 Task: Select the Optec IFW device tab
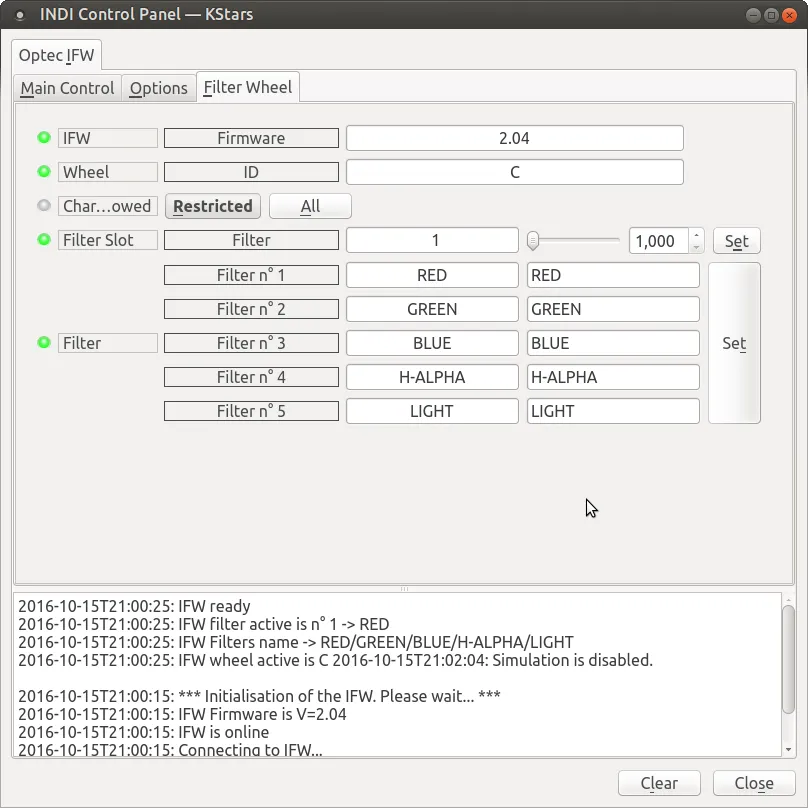(x=56, y=55)
